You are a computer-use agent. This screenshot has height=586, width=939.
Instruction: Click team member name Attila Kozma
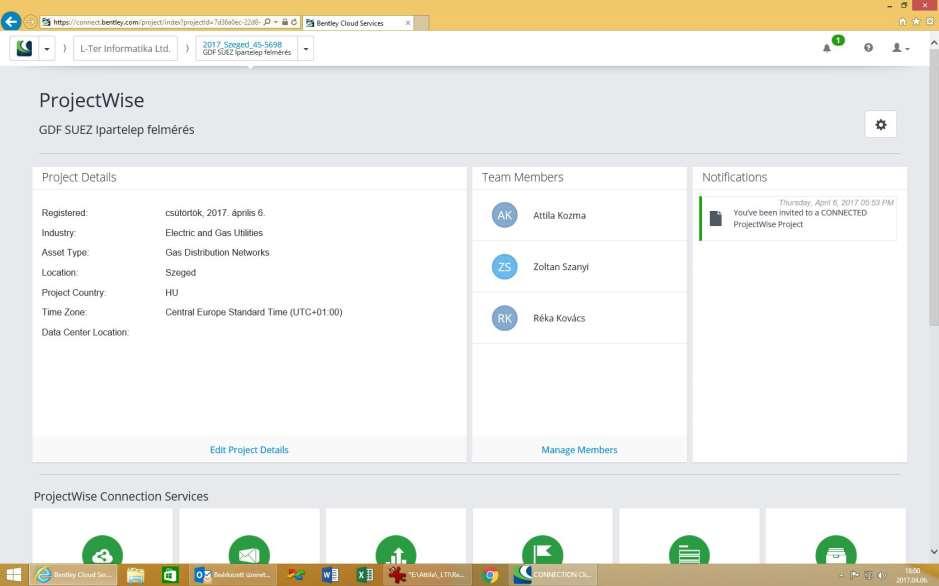click(x=559, y=215)
